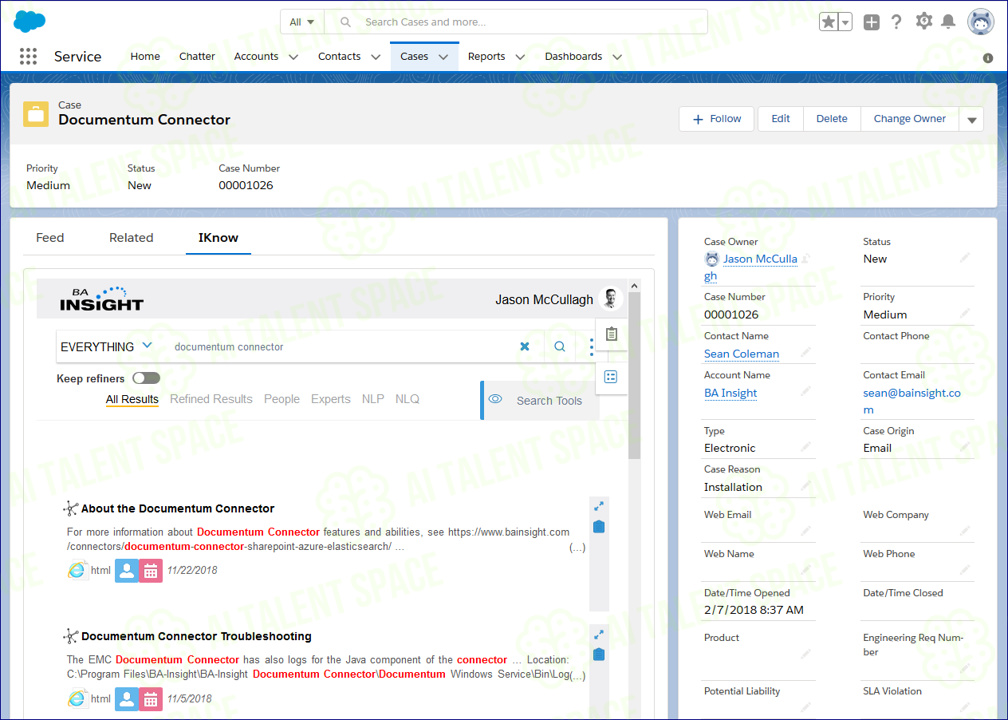This screenshot has width=1008, height=720.
Task: Expand the Accounts nav dropdown chevron
Action: pyautogui.click(x=293, y=57)
